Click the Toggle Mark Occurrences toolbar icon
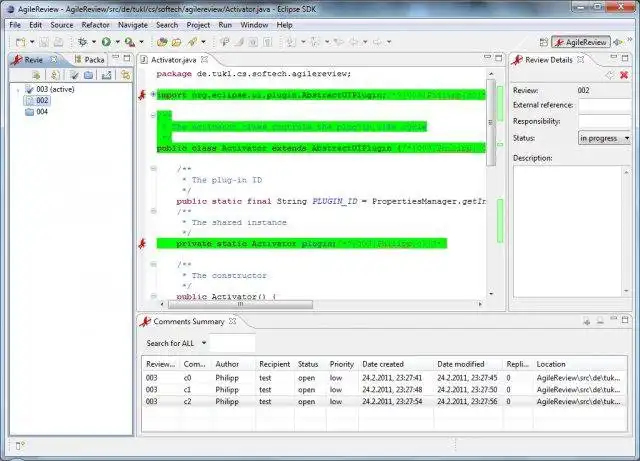The width and height of the screenshot is (640, 461). (x=239, y=42)
